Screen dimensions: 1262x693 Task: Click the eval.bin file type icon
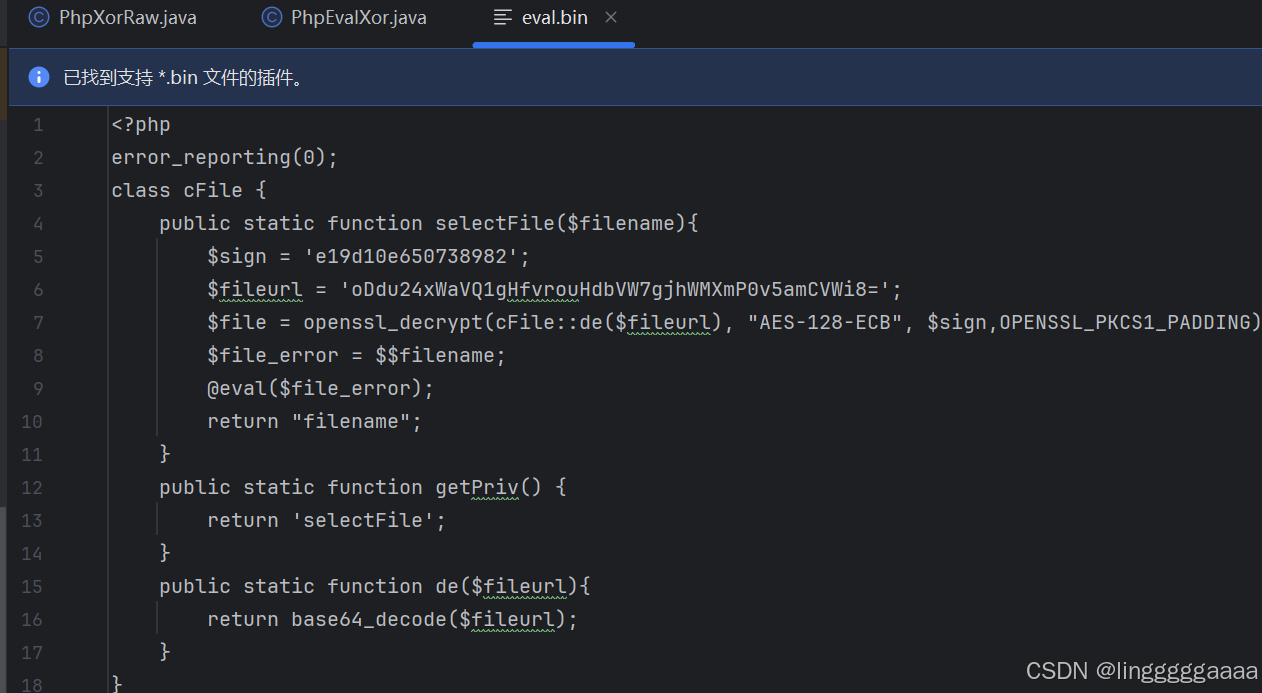503,18
